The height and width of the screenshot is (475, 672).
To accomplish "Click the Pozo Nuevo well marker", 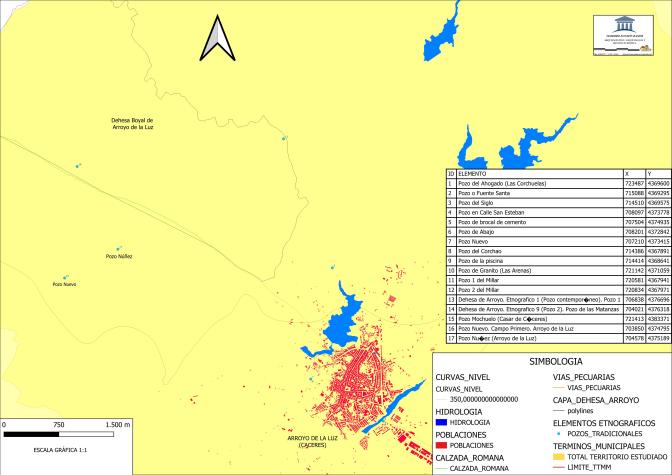I will pos(66,278).
